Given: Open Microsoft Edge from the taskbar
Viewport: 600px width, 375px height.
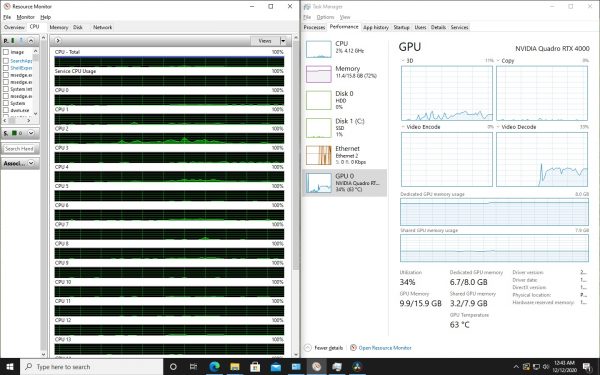Looking at the screenshot, I should tap(215, 367).
